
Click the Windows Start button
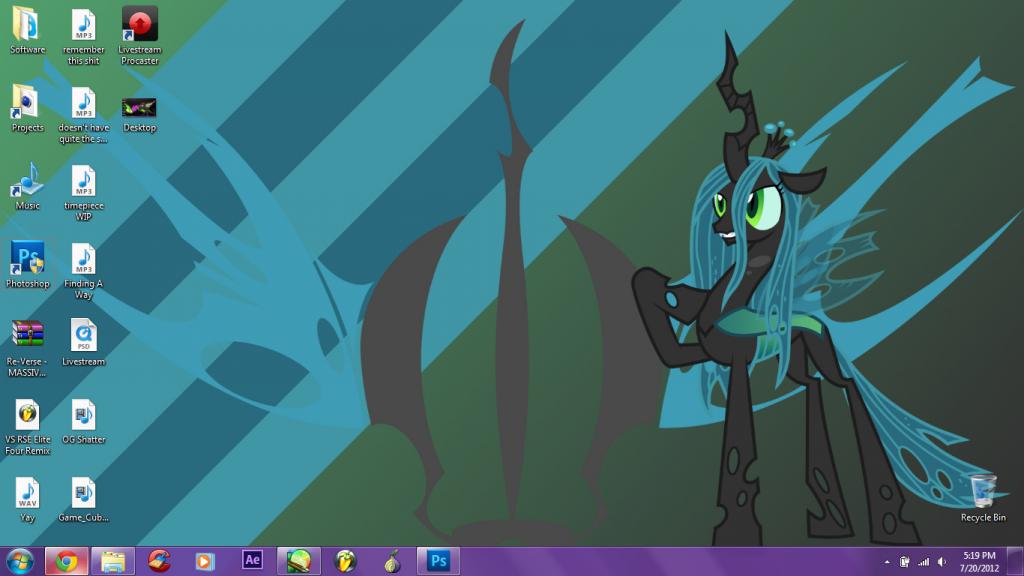(x=20, y=561)
